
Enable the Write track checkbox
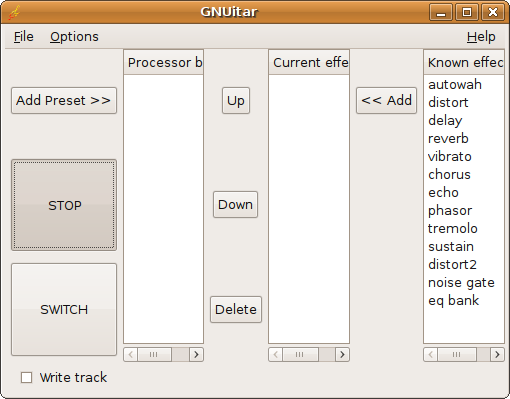[26, 378]
